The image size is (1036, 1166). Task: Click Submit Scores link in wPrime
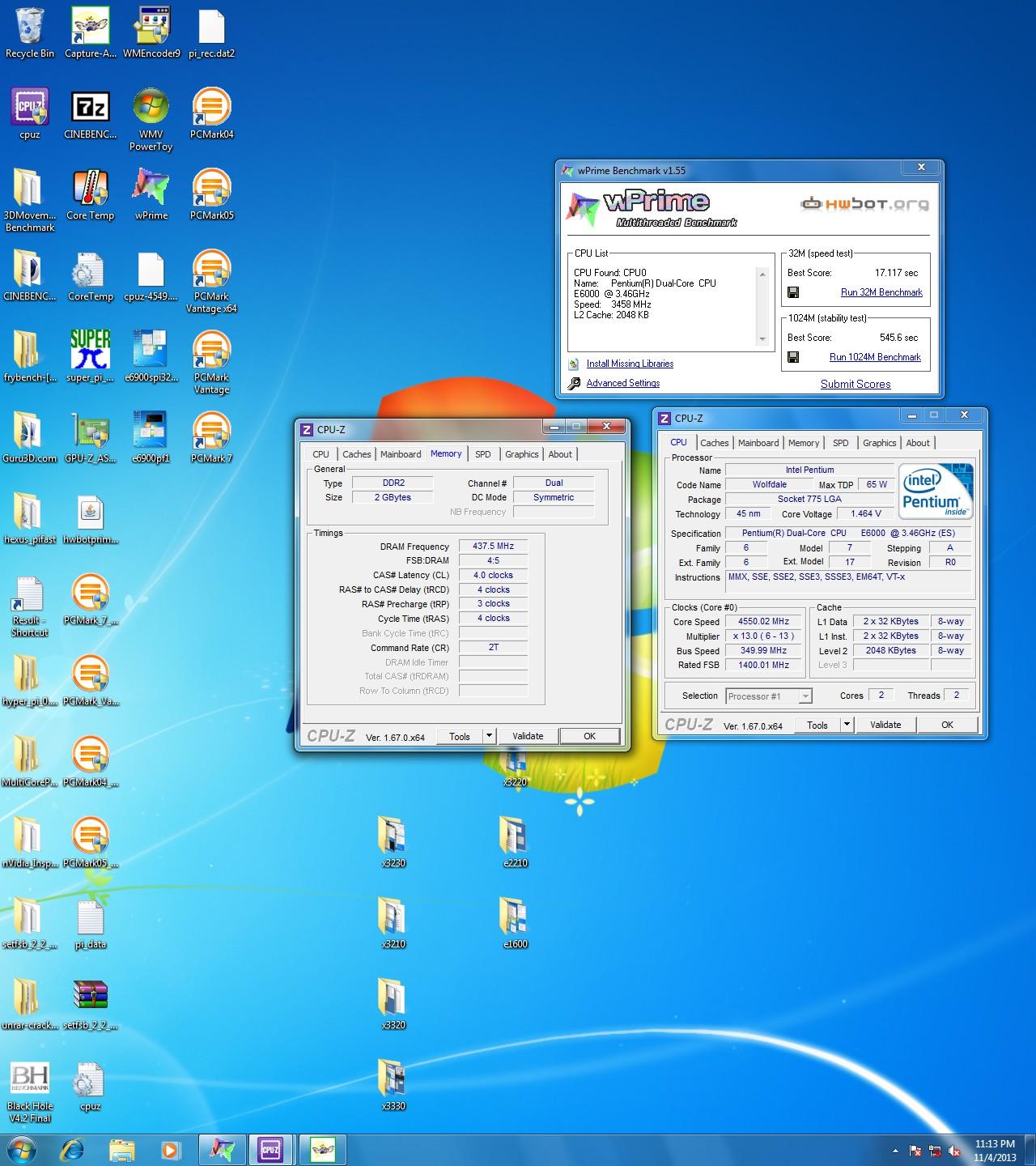(856, 384)
